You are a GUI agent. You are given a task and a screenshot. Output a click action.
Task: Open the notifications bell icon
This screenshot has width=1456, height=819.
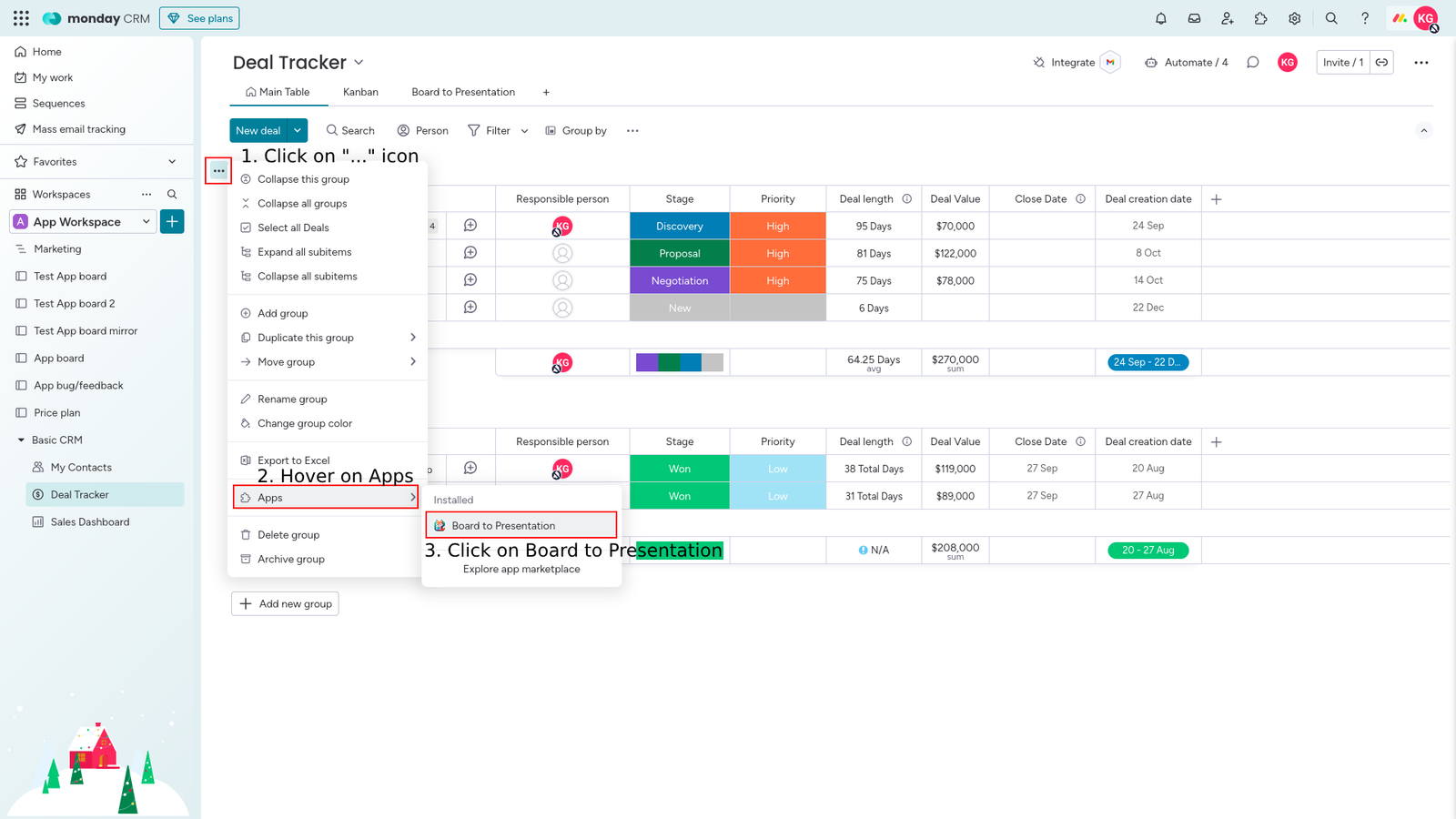1160,18
